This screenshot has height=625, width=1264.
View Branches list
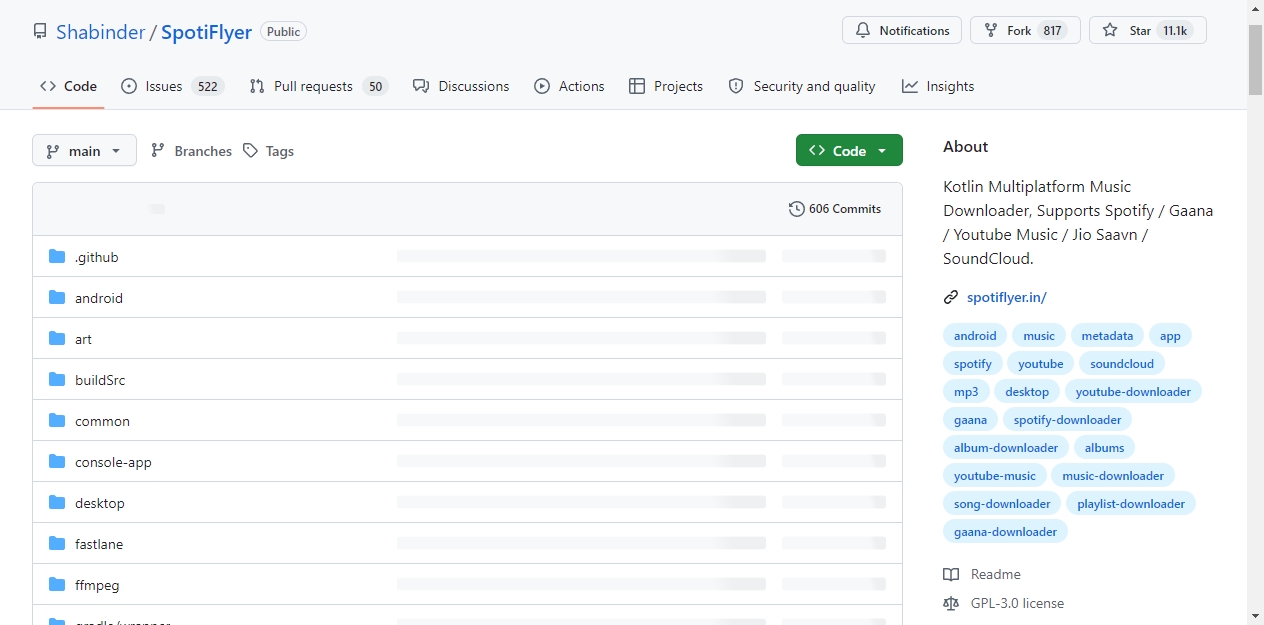point(191,151)
